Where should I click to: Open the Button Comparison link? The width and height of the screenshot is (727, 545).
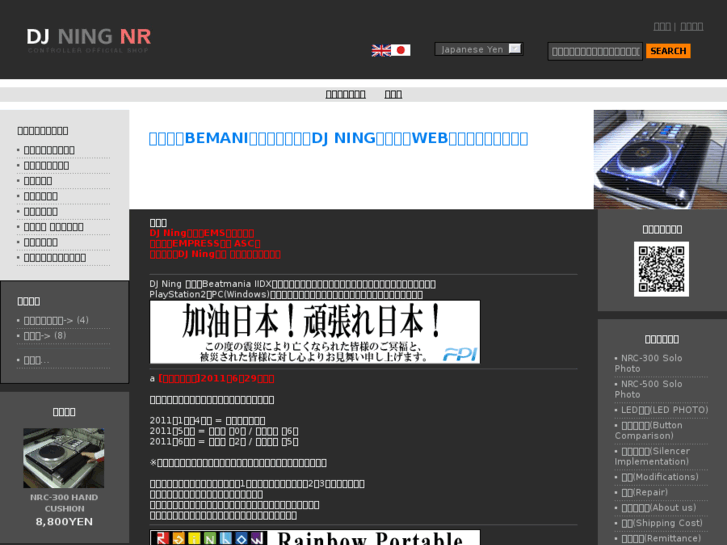tap(648, 430)
